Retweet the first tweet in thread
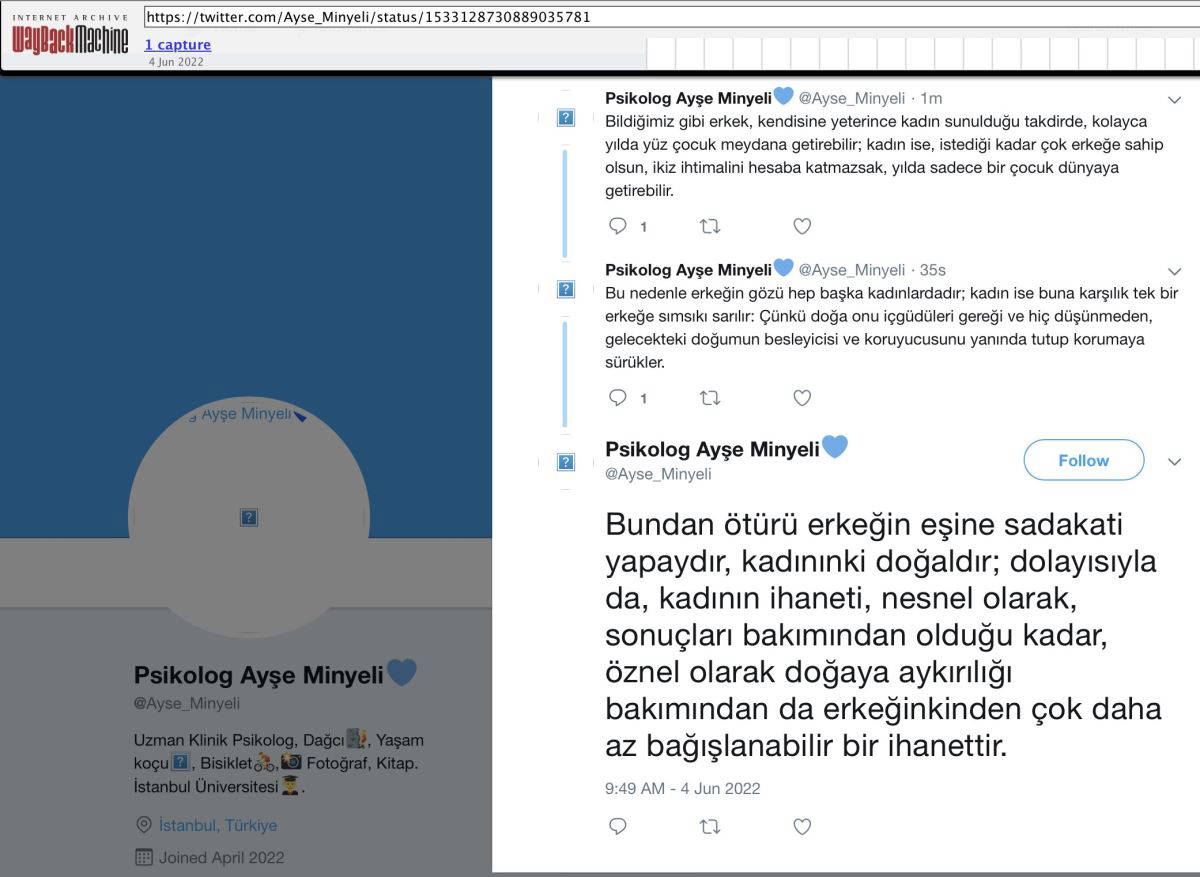The image size is (1200, 877). click(710, 226)
